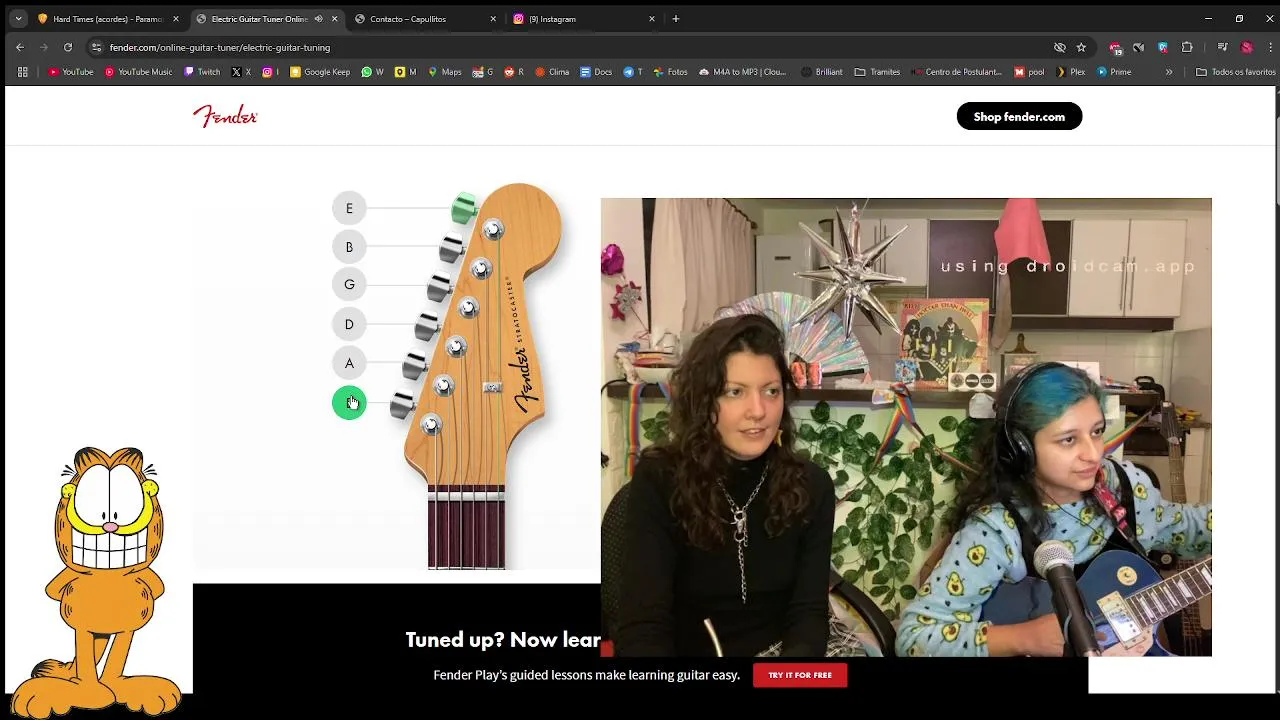Open site information icon in address bar
Screen dimensions: 1280x720
pos(96,47)
